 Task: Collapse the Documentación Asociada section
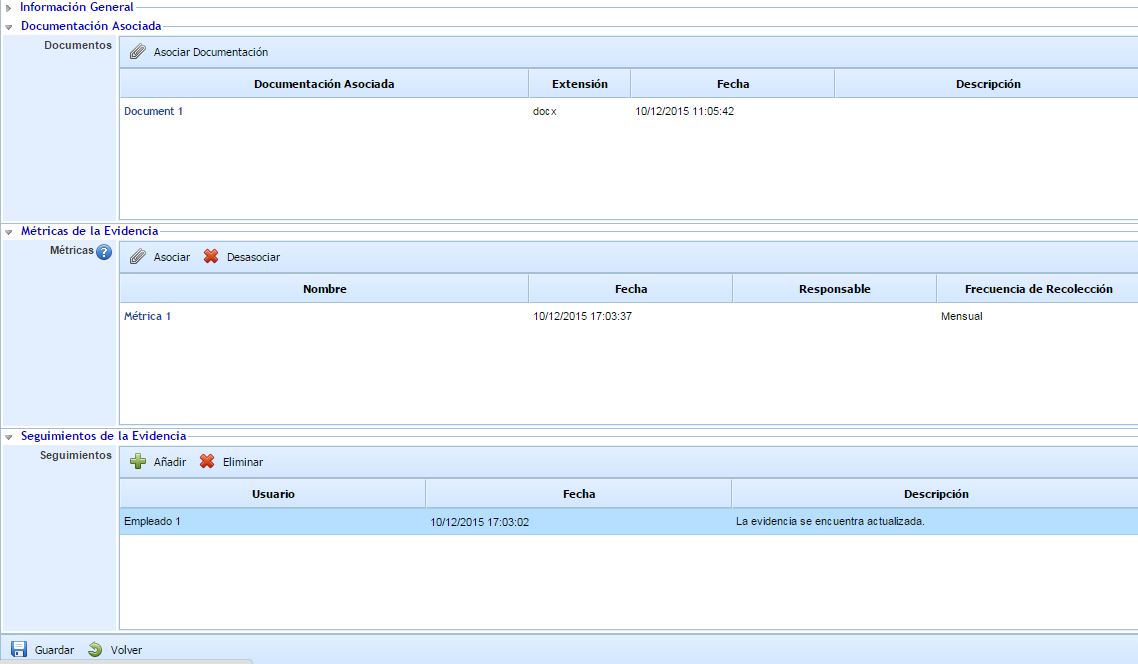[x=8, y=26]
